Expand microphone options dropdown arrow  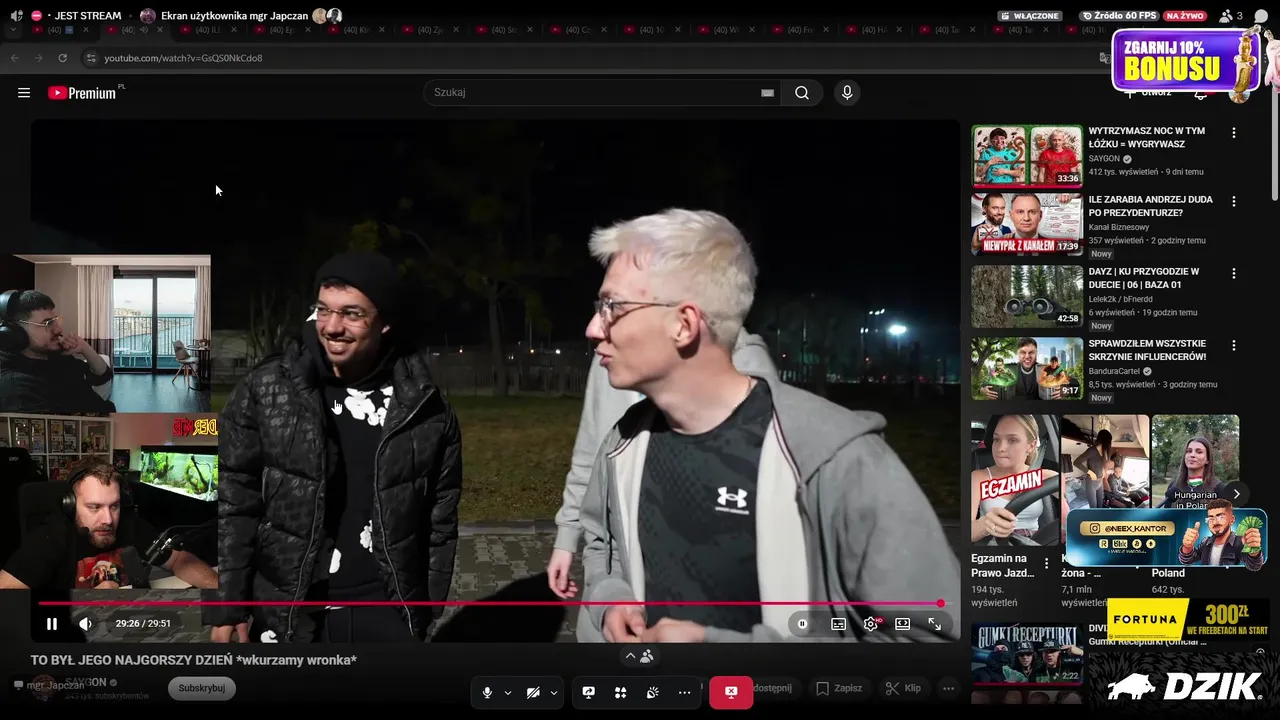508,692
